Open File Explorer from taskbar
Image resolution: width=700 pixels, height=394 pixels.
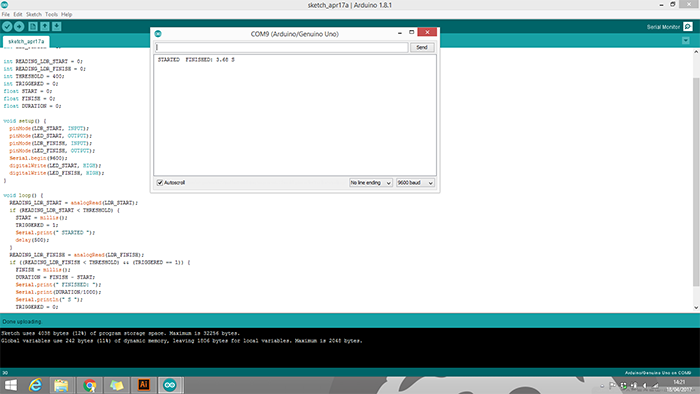pyautogui.click(x=61, y=385)
